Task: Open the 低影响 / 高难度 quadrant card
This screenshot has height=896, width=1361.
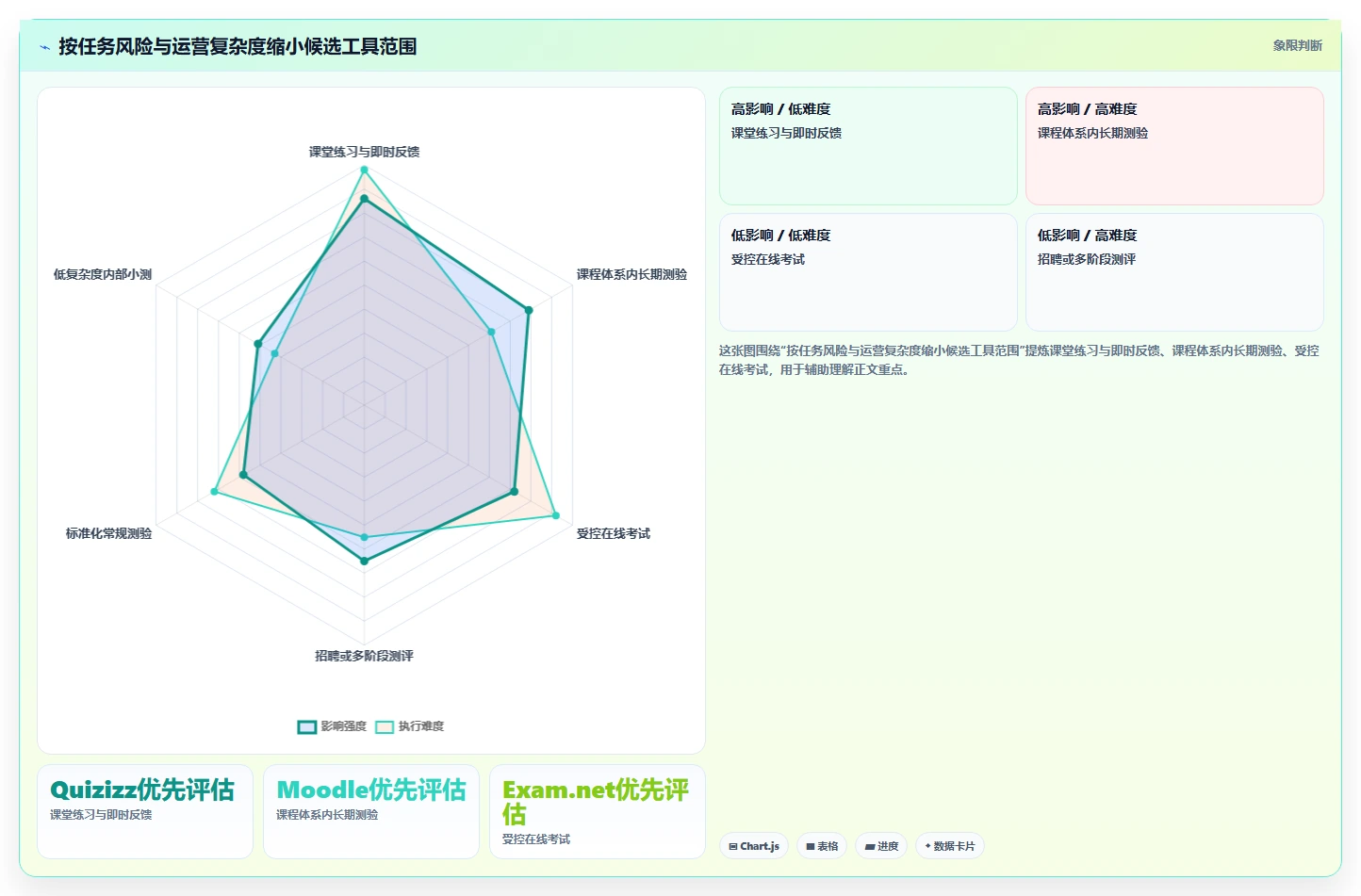Action: 1174,272
